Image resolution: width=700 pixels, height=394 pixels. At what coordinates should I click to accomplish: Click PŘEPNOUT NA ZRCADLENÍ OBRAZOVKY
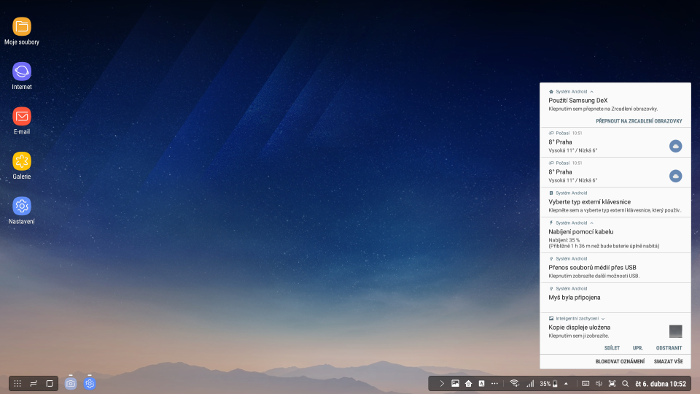[638, 121]
